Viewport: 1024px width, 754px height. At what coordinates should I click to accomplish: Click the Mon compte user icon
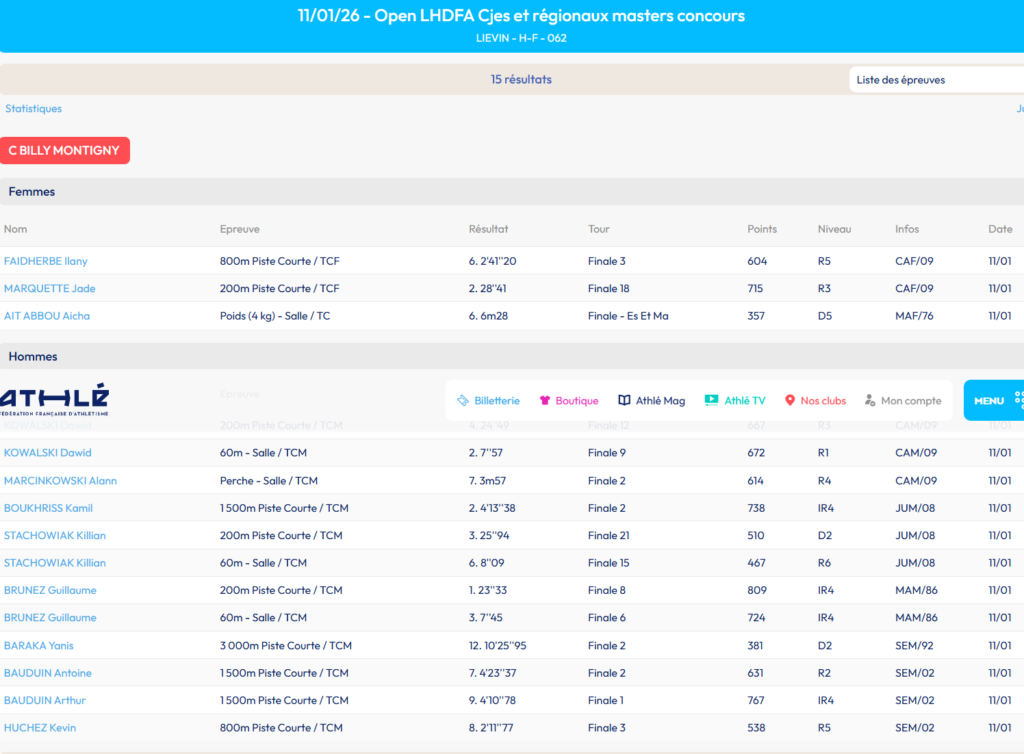point(870,401)
